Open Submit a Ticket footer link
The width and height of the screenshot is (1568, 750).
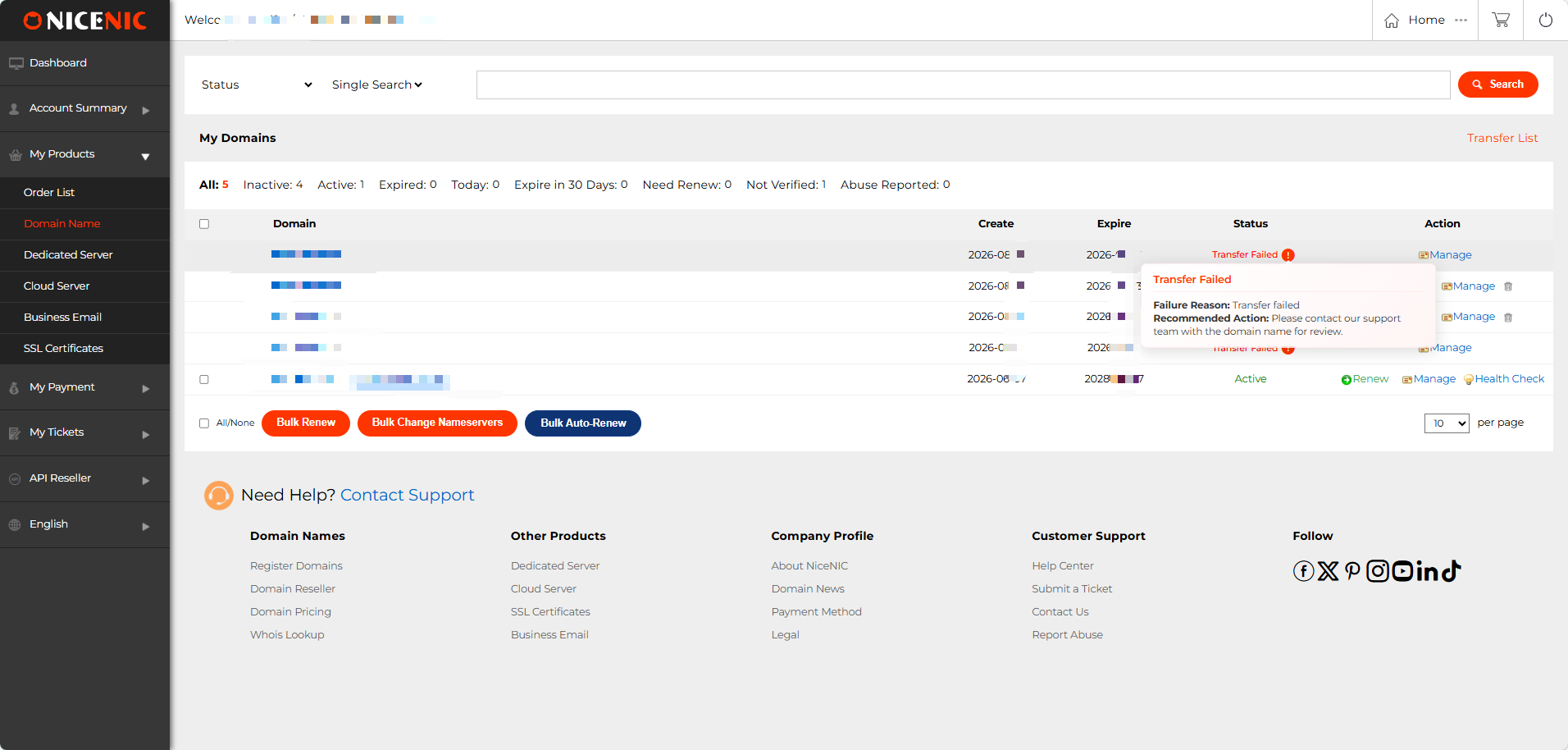pyautogui.click(x=1072, y=589)
